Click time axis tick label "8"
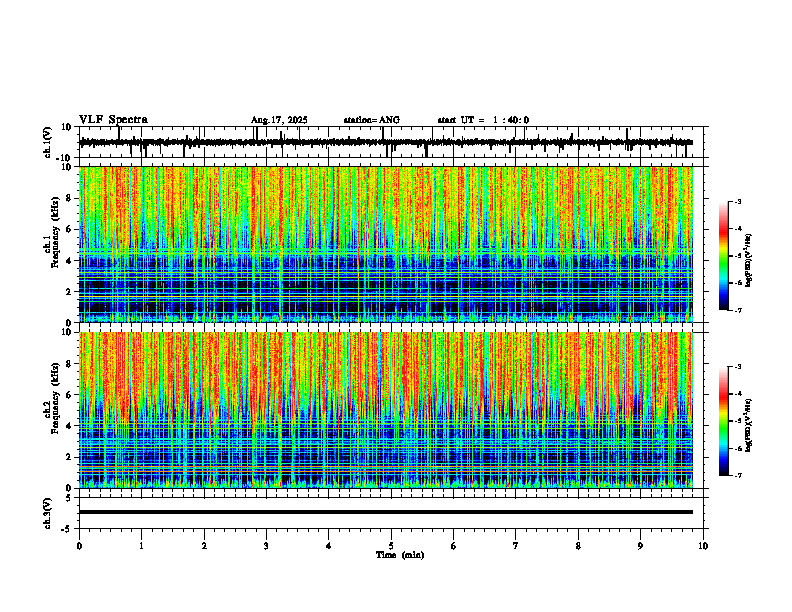The image size is (792, 612). (578, 546)
